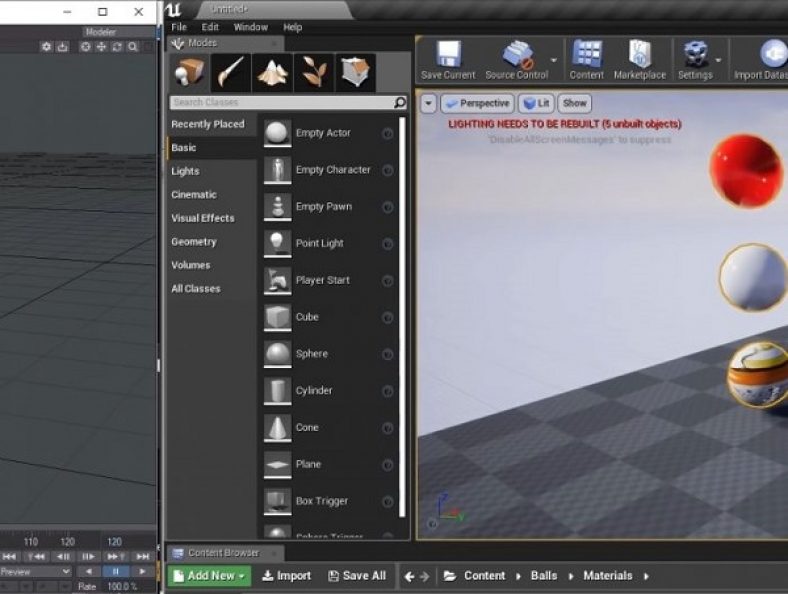The image size is (788, 594).
Task: Select the Foliage mode icon
Action: point(314,73)
